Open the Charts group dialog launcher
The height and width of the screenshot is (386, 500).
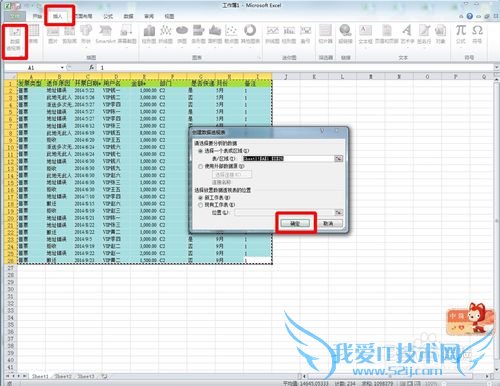259,58
